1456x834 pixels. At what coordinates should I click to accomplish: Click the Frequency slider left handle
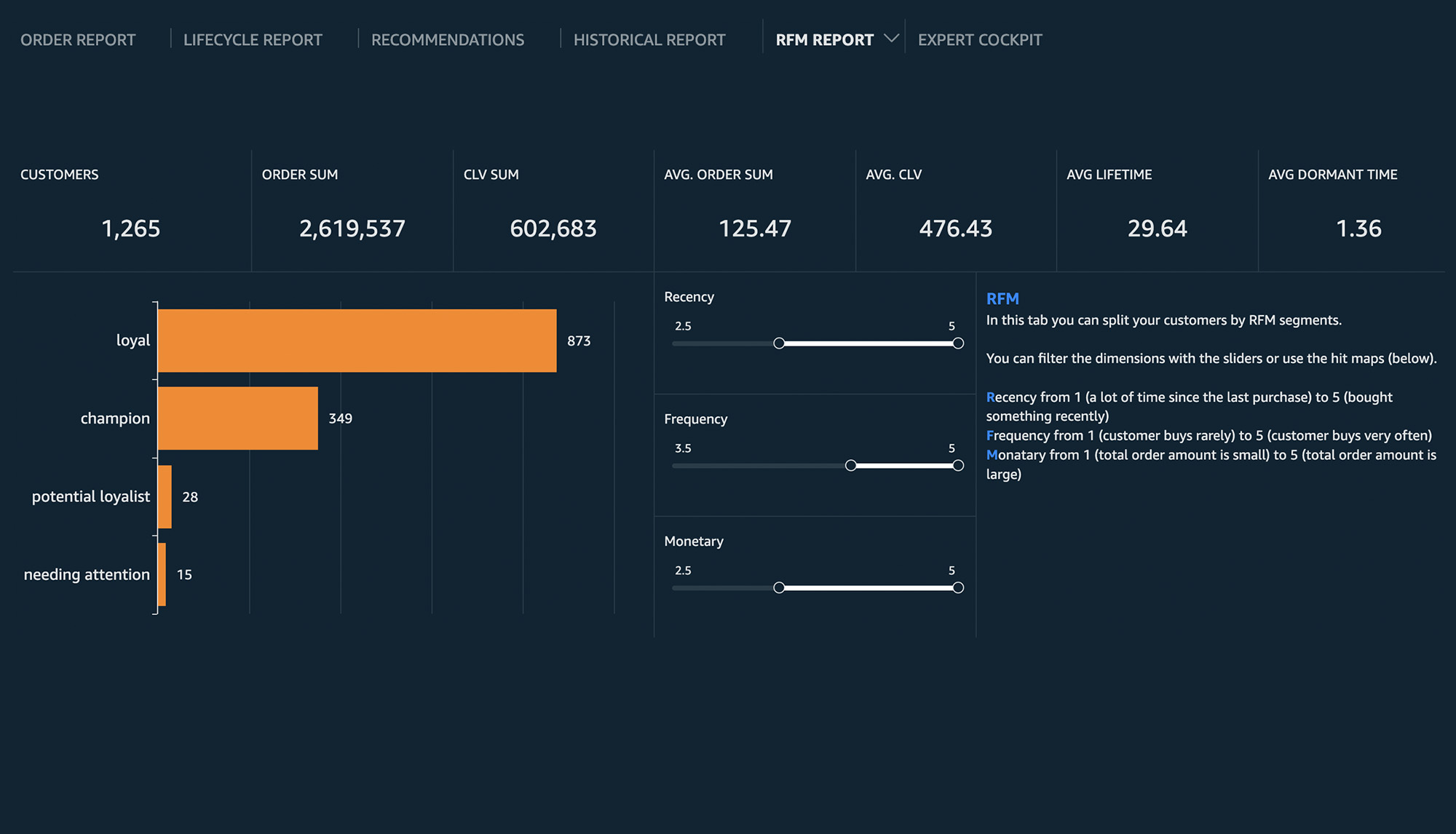[x=850, y=465]
